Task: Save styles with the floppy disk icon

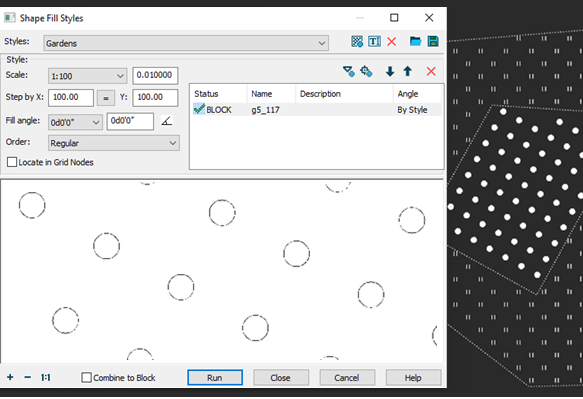Action: coord(433,41)
